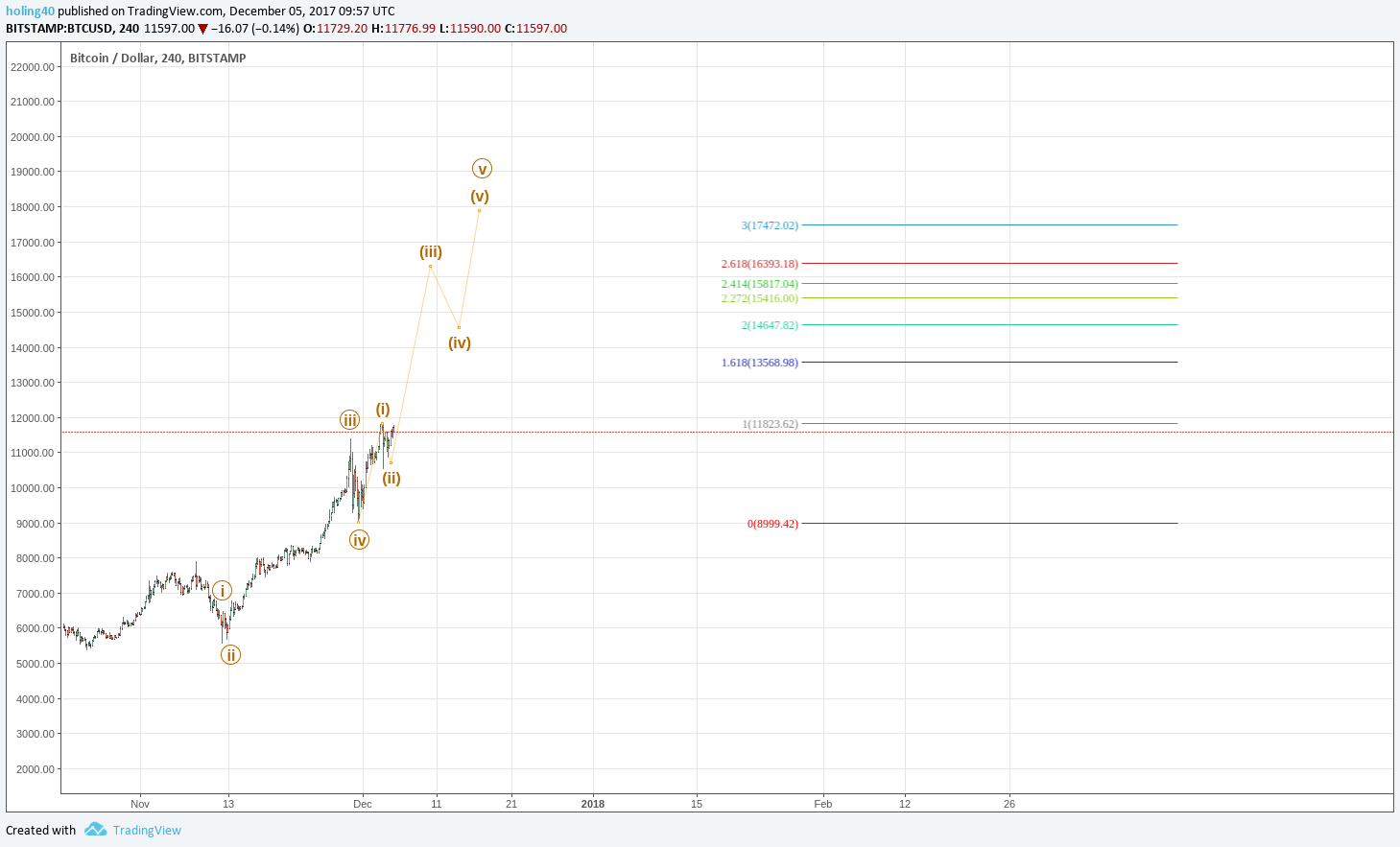Select the 2.272(15416.00) Fibonacci level label
This screenshot has height=847, width=1400.
760,298
